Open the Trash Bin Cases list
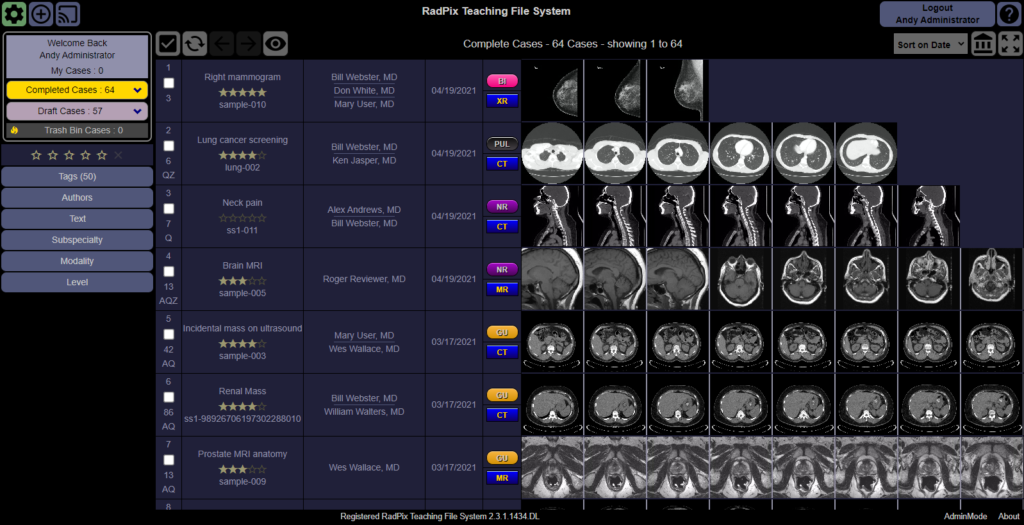The width and height of the screenshot is (1024, 525). (x=77, y=130)
